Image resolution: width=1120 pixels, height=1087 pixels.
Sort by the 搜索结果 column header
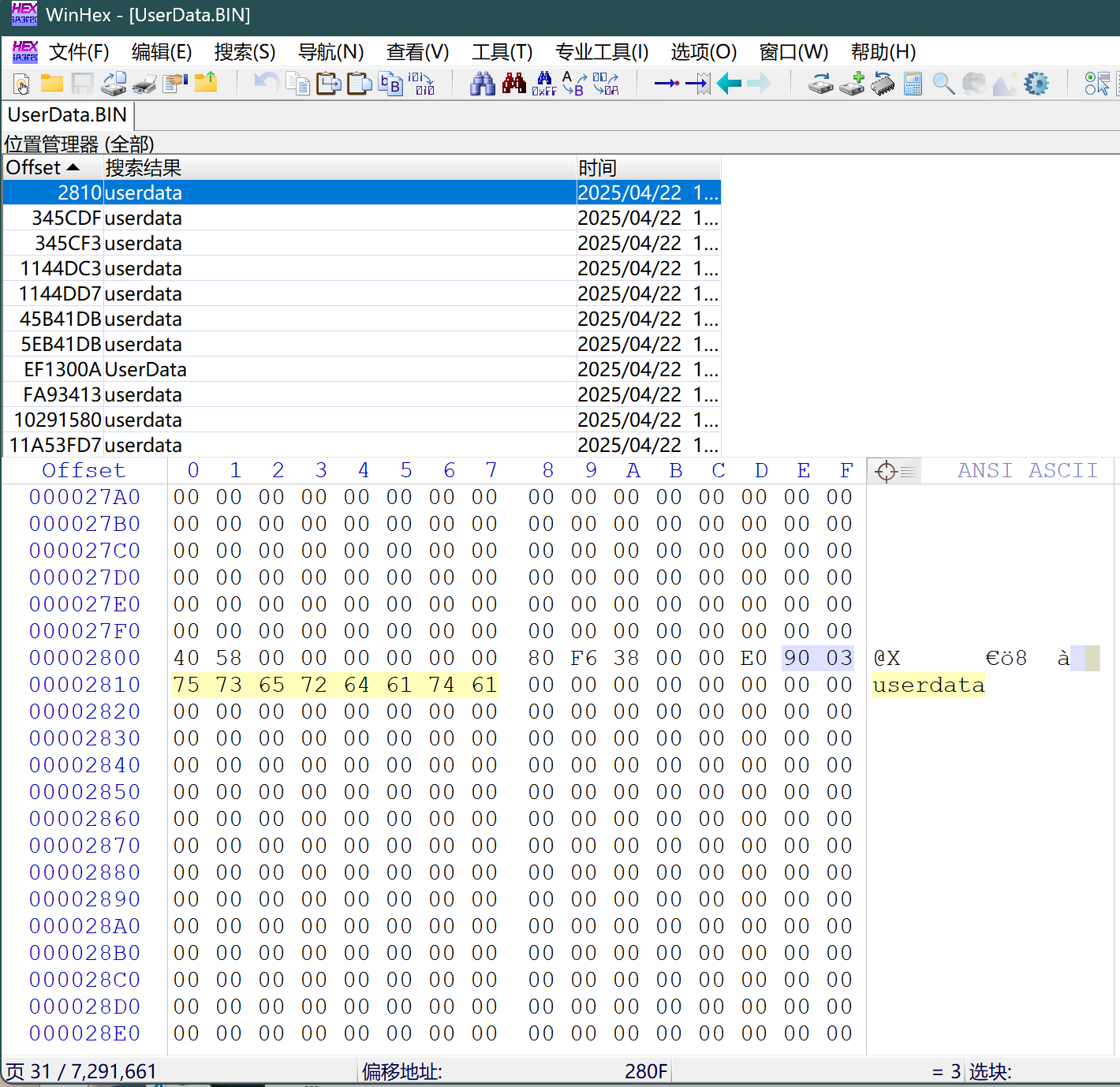click(x=339, y=168)
